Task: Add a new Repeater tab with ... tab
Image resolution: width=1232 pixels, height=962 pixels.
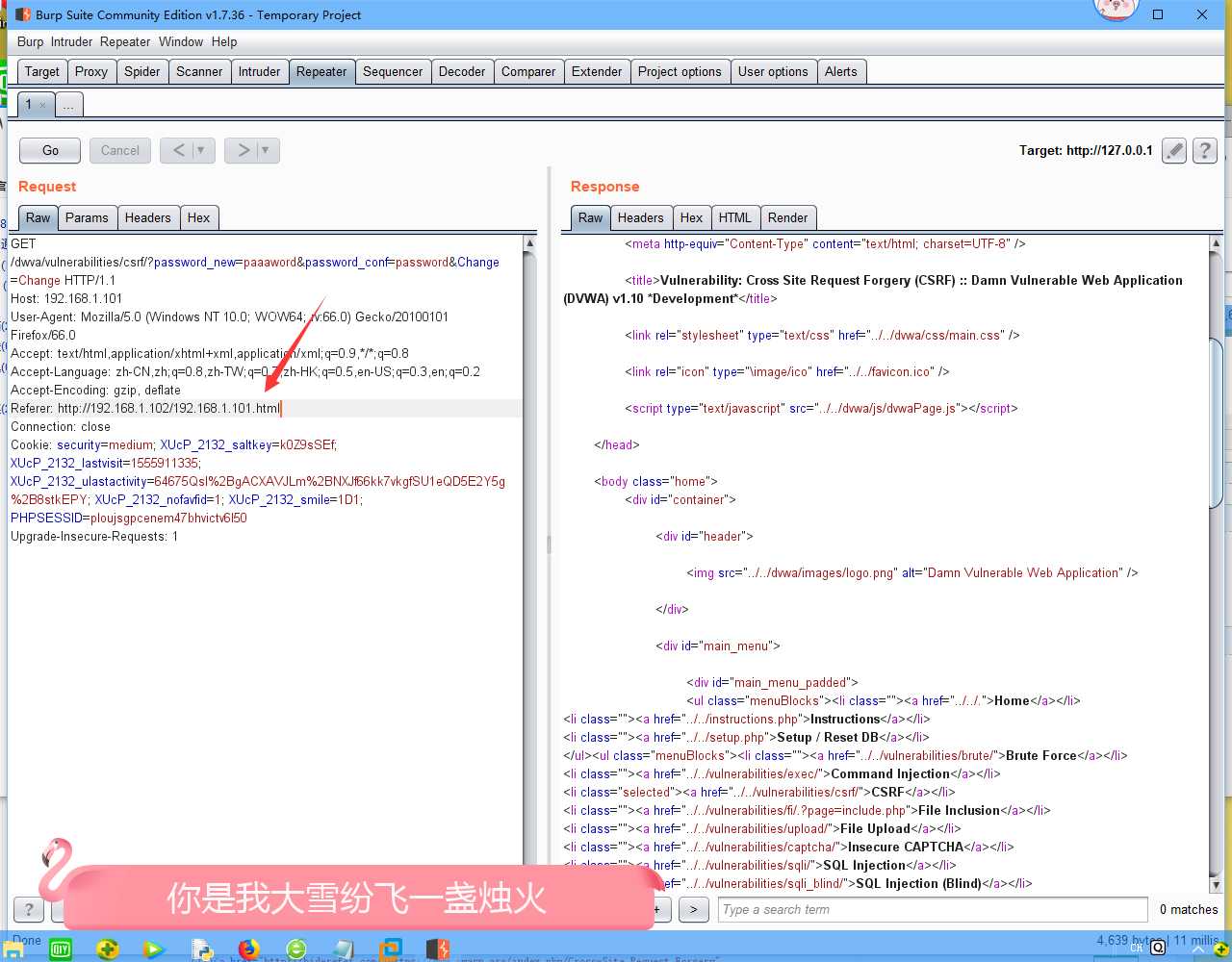Action: click(x=69, y=105)
